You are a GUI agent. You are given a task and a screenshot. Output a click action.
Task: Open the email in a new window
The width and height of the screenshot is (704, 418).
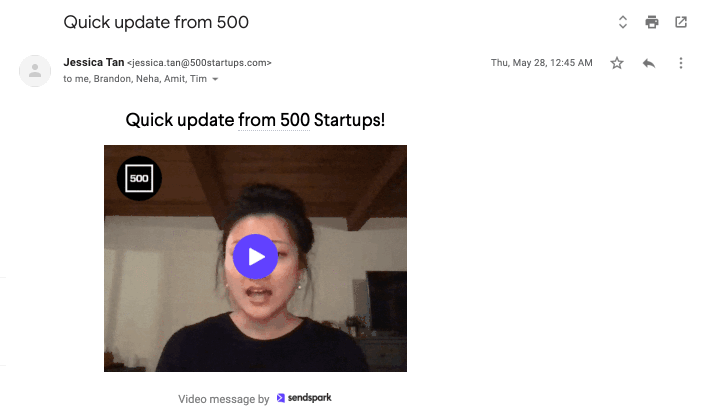pos(681,22)
